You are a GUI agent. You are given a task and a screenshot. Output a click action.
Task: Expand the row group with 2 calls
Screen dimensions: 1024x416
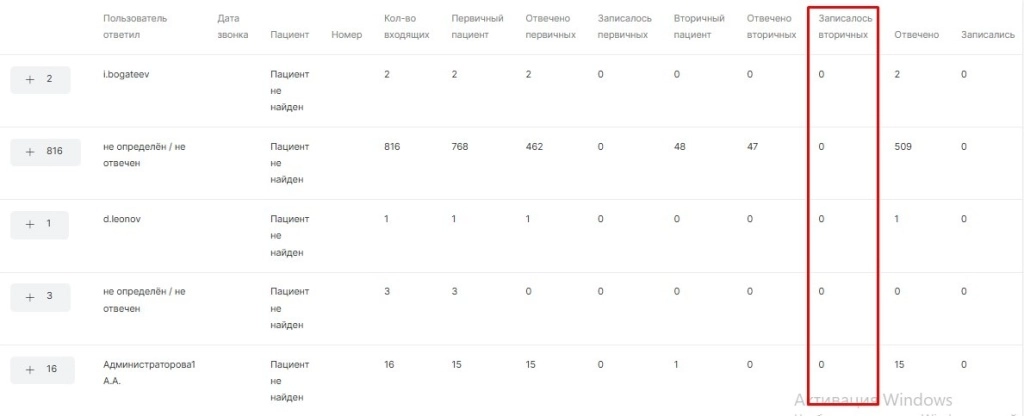[40, 79]
